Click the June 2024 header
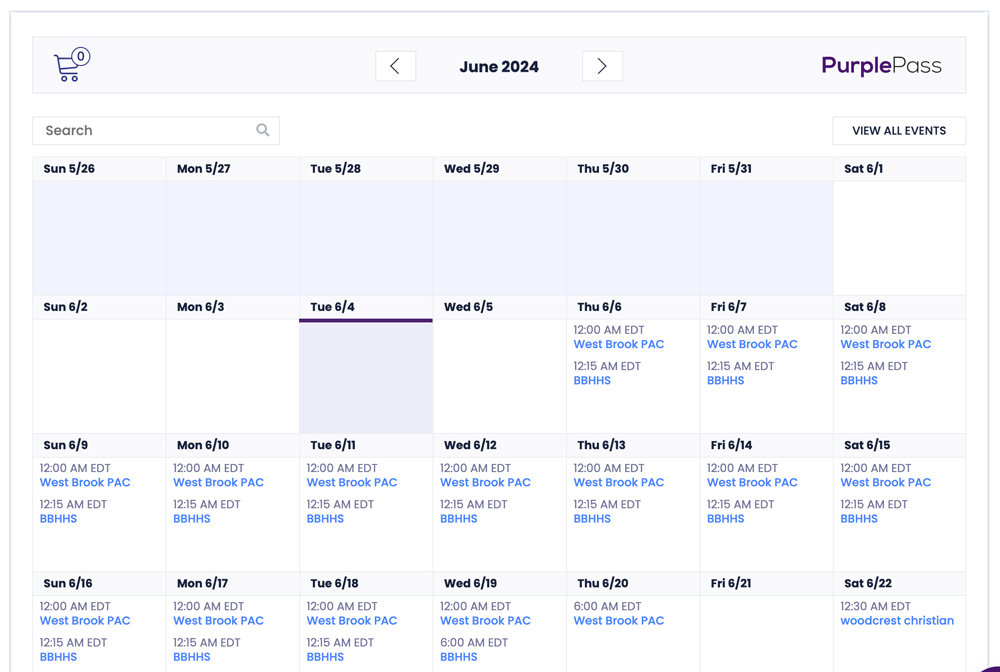The height and width of the screenshot is (672, 1000). 499,66
